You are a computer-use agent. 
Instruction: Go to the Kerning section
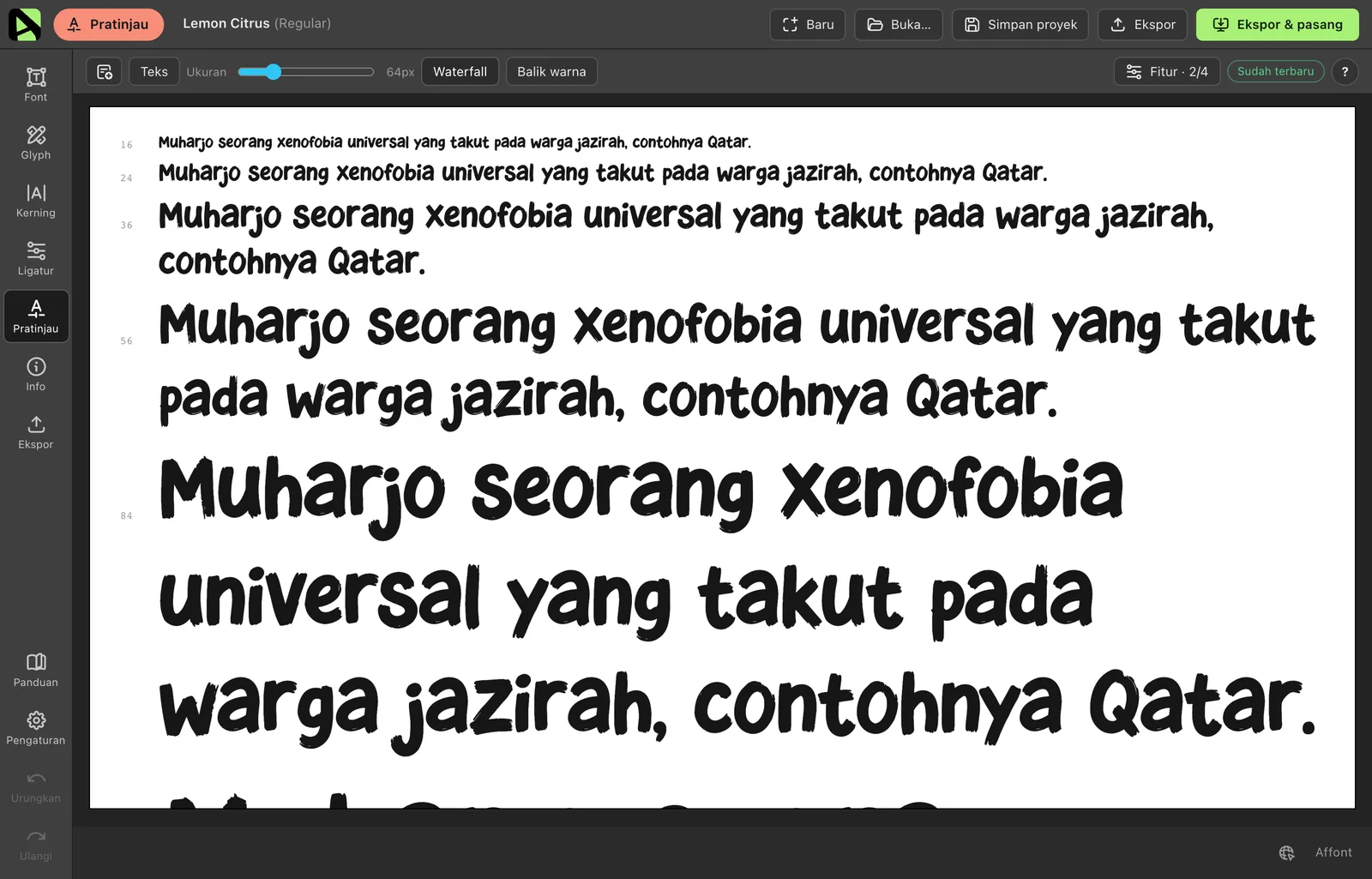(x=36, y=201)
